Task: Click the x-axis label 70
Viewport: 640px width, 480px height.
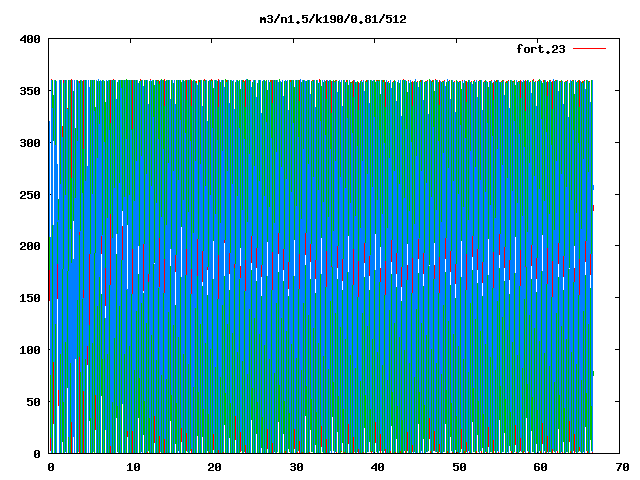Action: coord(622,467)
